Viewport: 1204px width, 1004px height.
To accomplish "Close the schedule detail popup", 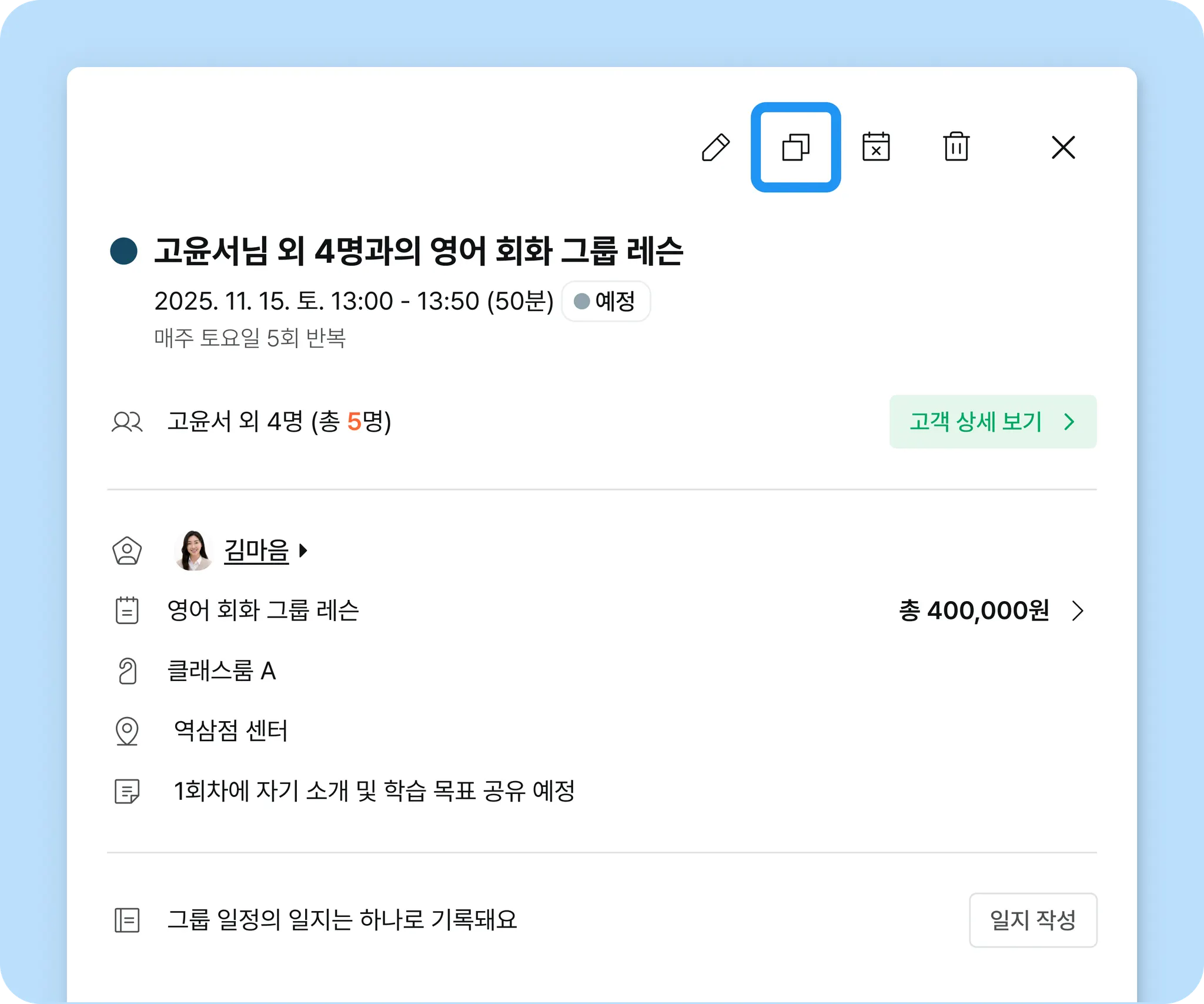I will [1063, 147].
